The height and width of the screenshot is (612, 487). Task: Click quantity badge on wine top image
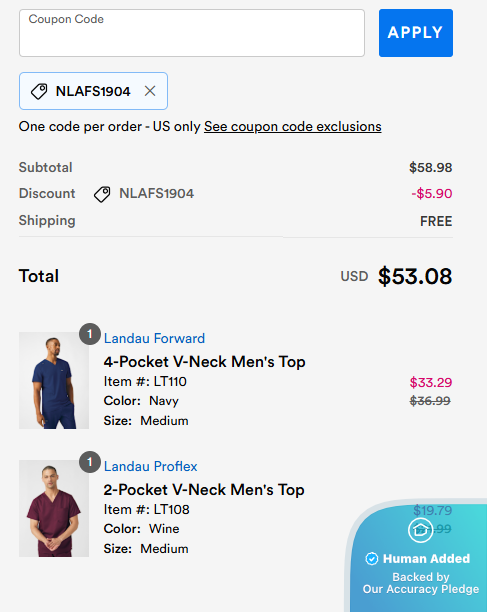(x=90, y=462)
